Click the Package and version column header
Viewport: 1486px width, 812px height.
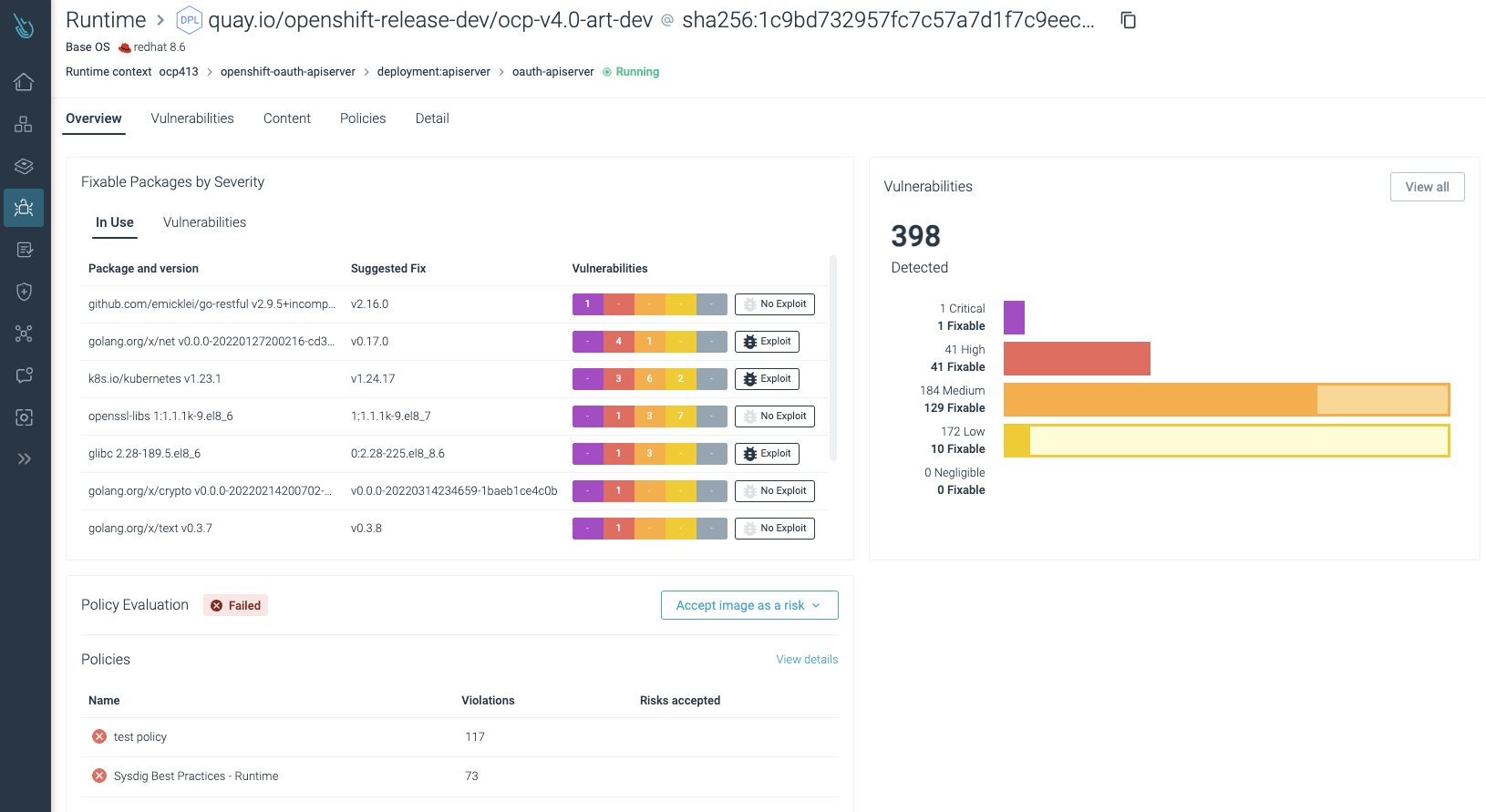coord(143,269)
